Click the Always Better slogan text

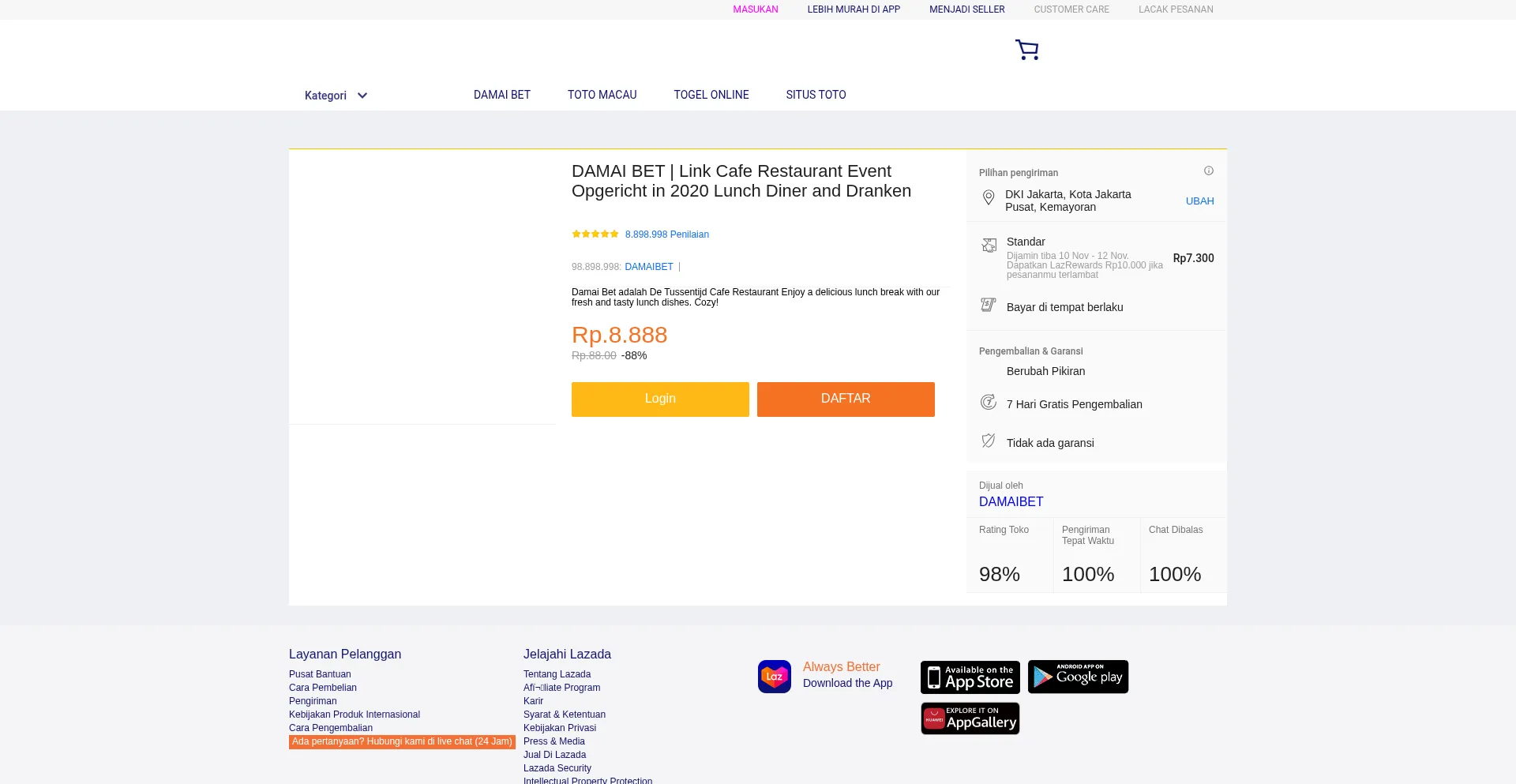(841, 666)
